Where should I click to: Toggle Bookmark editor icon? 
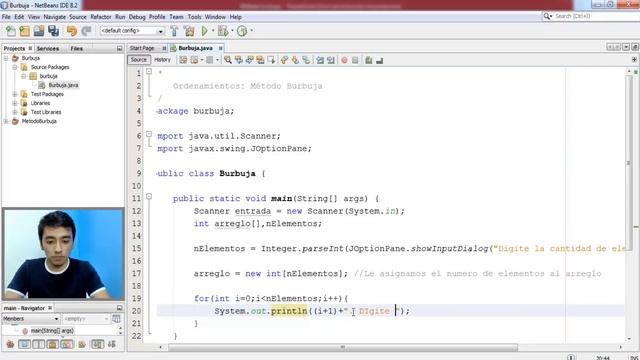306,60
